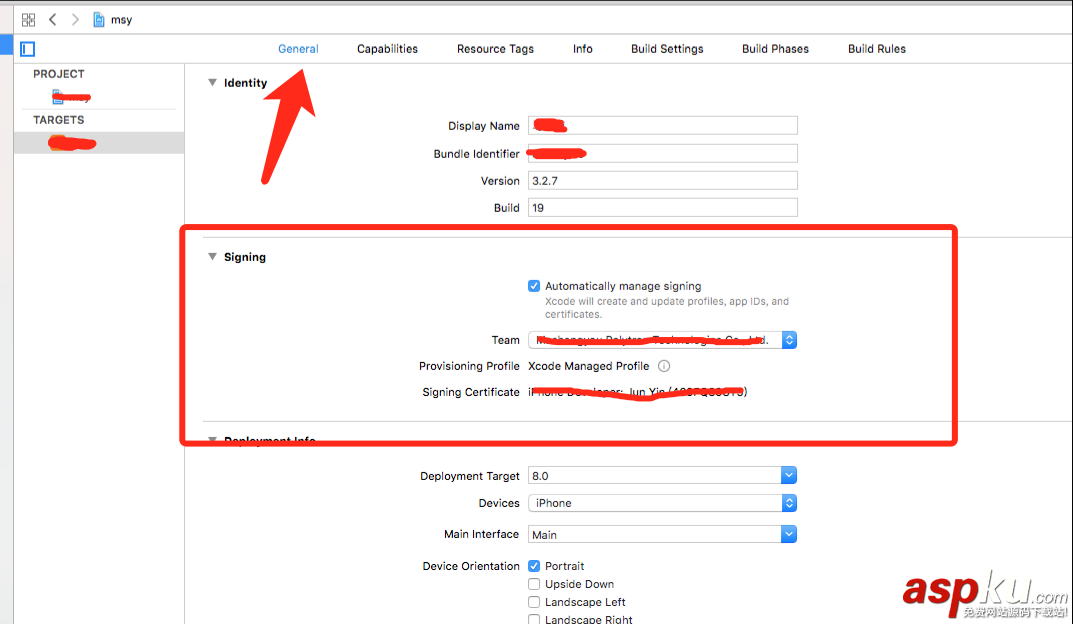Image resolution: width=1073 pixels, height=624 pixels.
Task: Click the Build field showing 19
Action: pyautogui.click(x=662, y=207)
